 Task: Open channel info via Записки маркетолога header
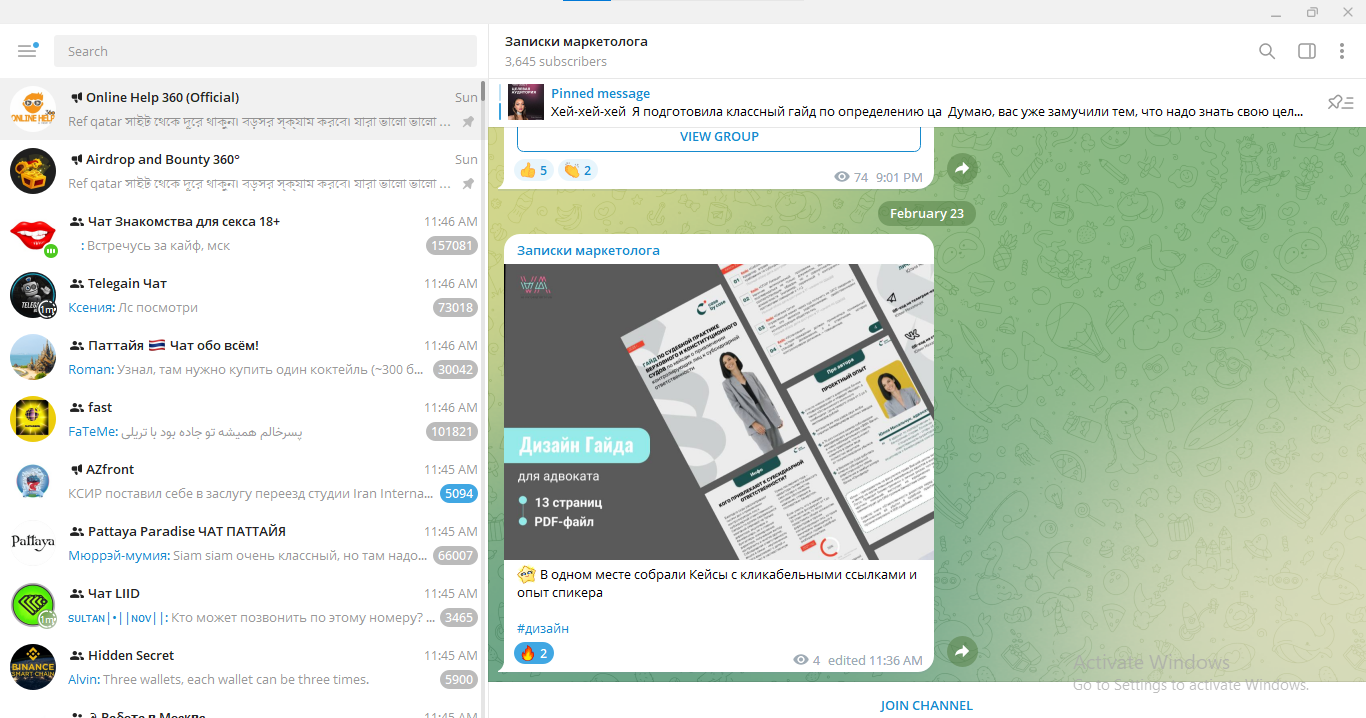pos(576,42)
